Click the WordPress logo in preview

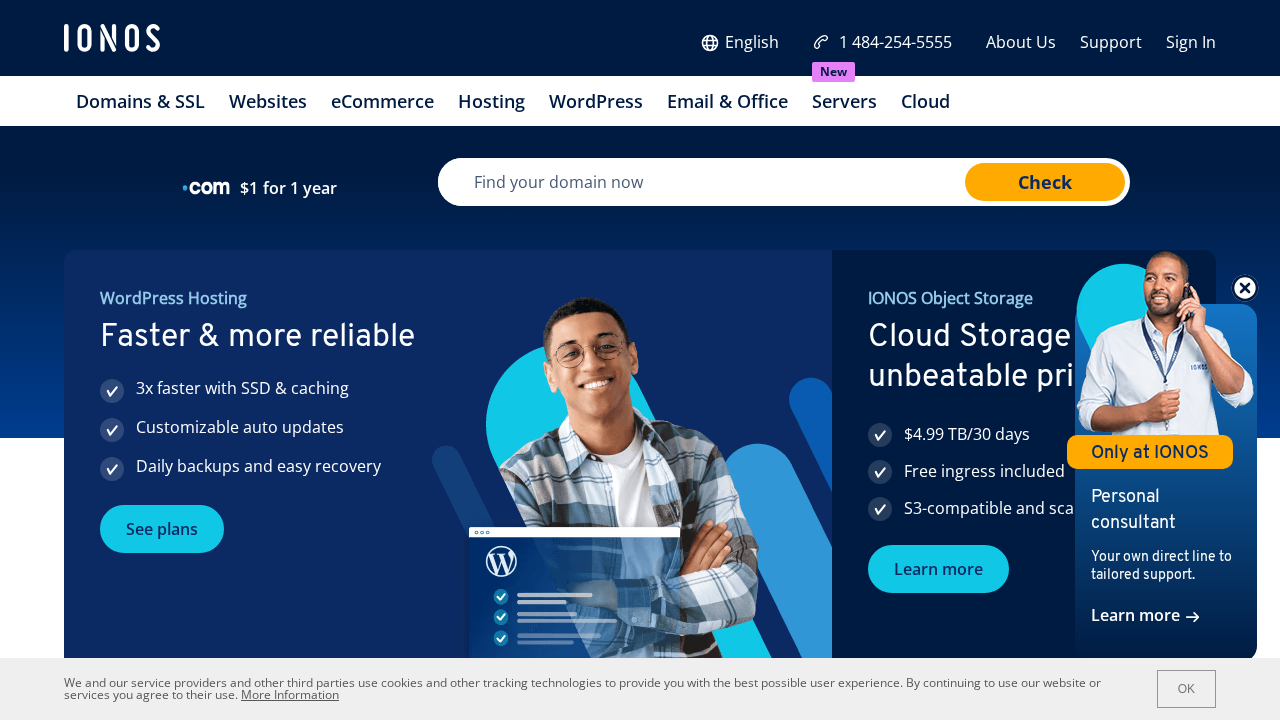[x=501, y=562]
